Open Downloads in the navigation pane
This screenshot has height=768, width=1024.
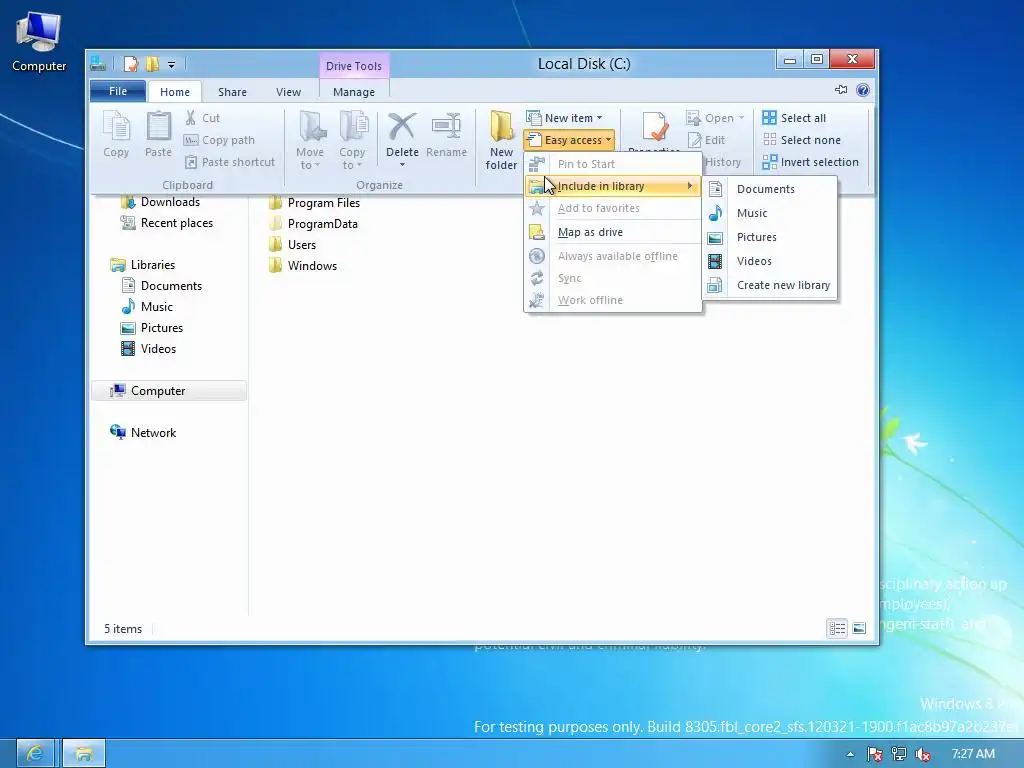click(161, 202)
